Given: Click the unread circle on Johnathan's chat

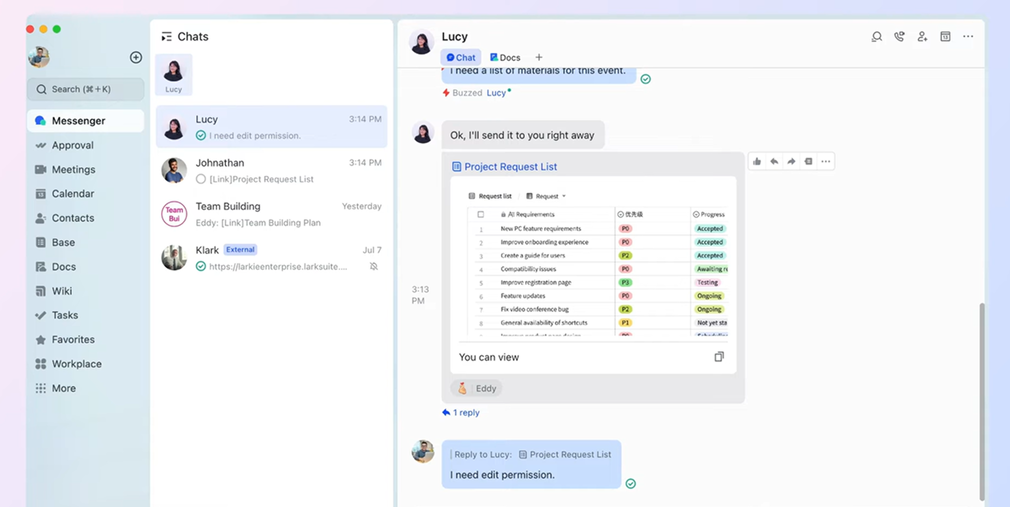Looking at the screenshot, I should (201, 179).
